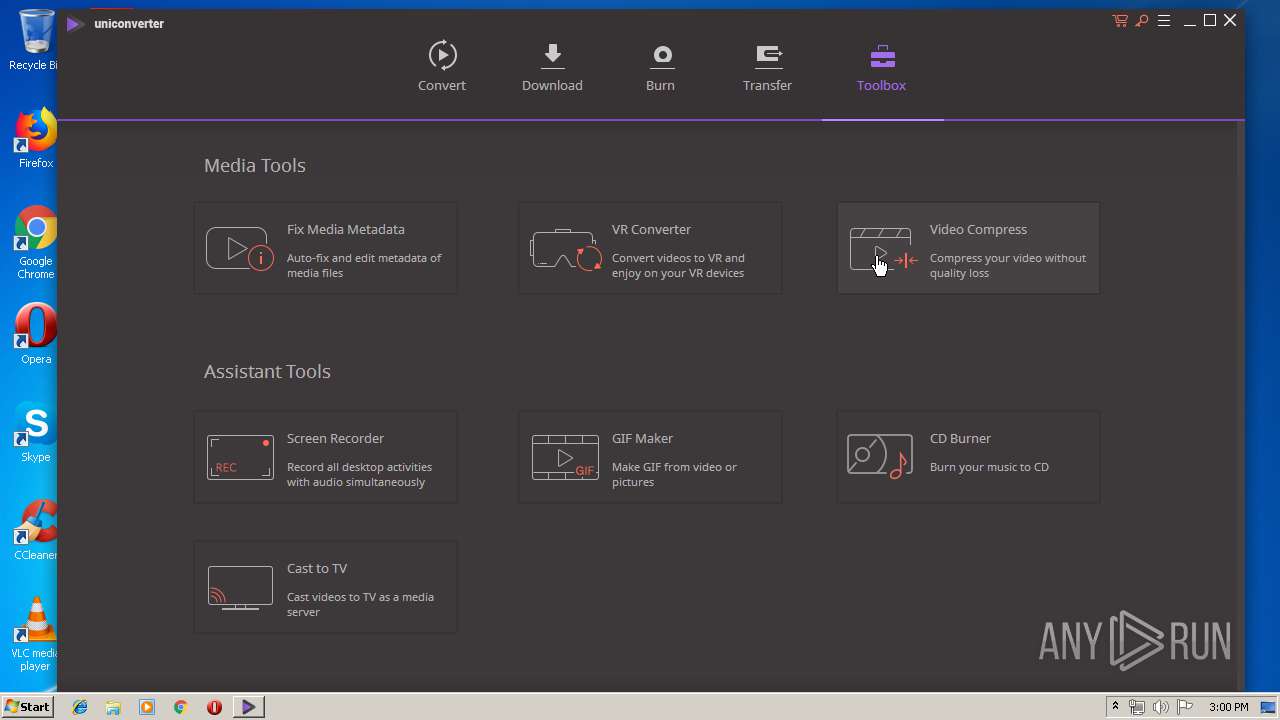
Task: Click the VR Converter title text
Action: [651, 229]
